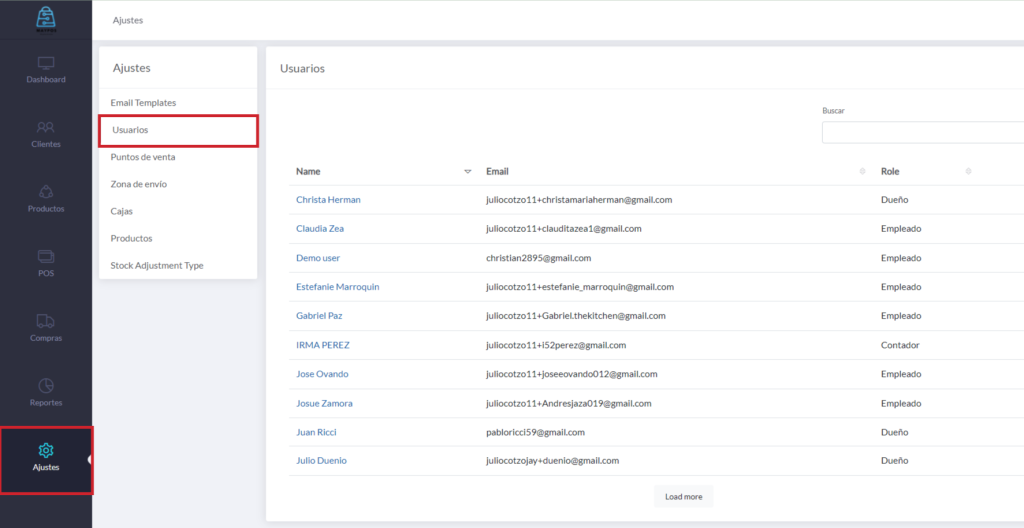
Task: Open the Estefanie Marroquin user link
Action: click(x=337, y=287)
